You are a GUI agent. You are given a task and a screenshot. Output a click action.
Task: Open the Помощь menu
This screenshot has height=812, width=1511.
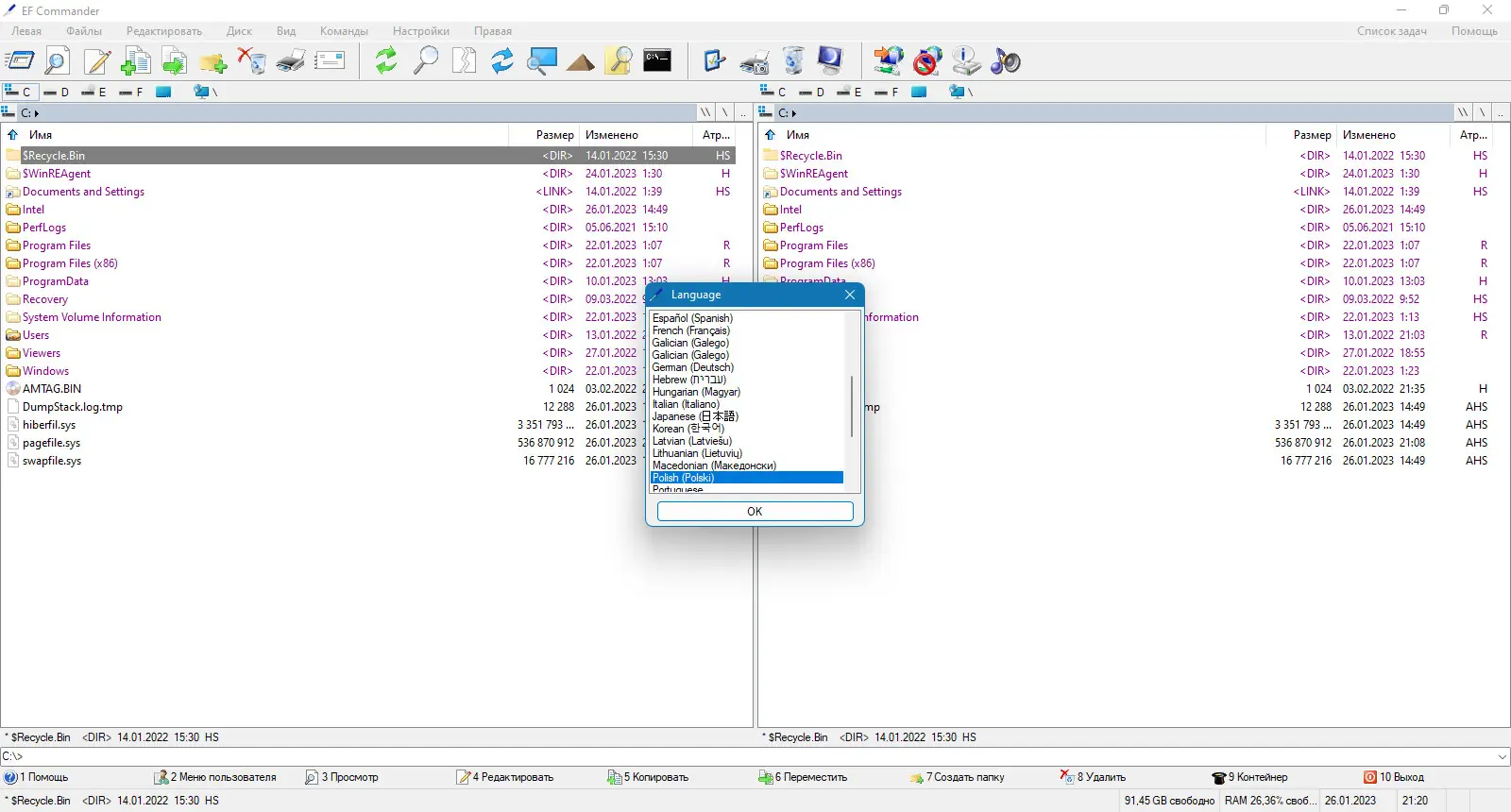coord(1474,31)
